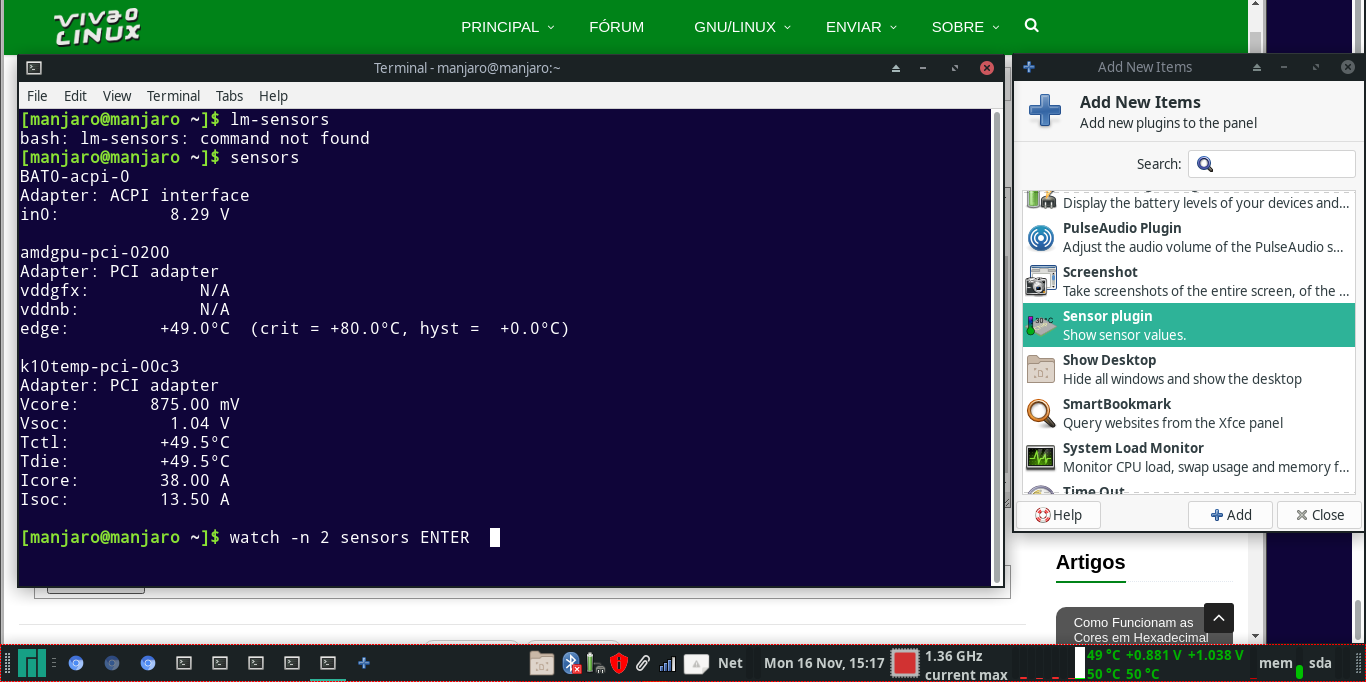Open the Tabs menu in terminal

229,96
